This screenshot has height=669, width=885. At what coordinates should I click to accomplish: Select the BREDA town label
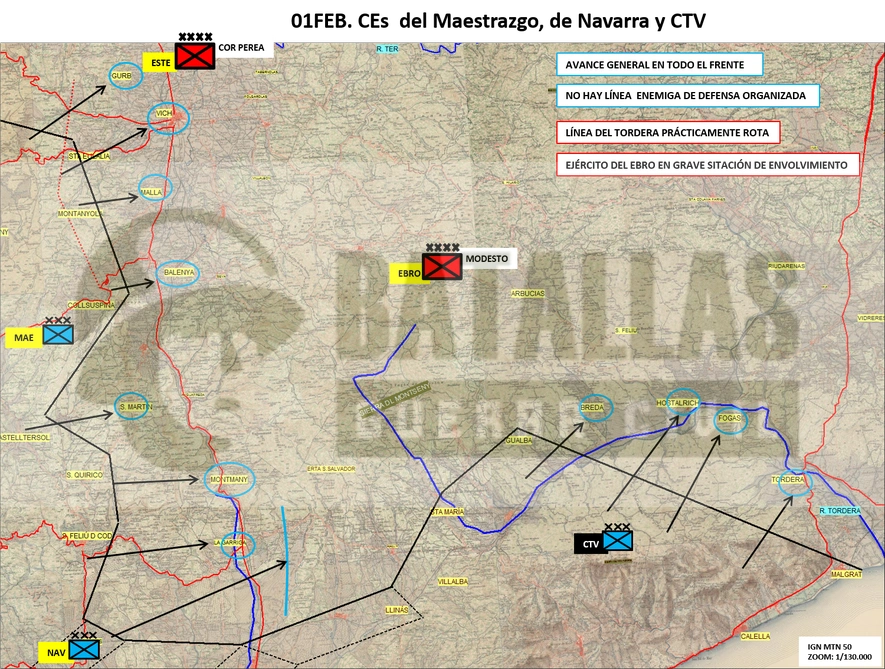[592, 407]
